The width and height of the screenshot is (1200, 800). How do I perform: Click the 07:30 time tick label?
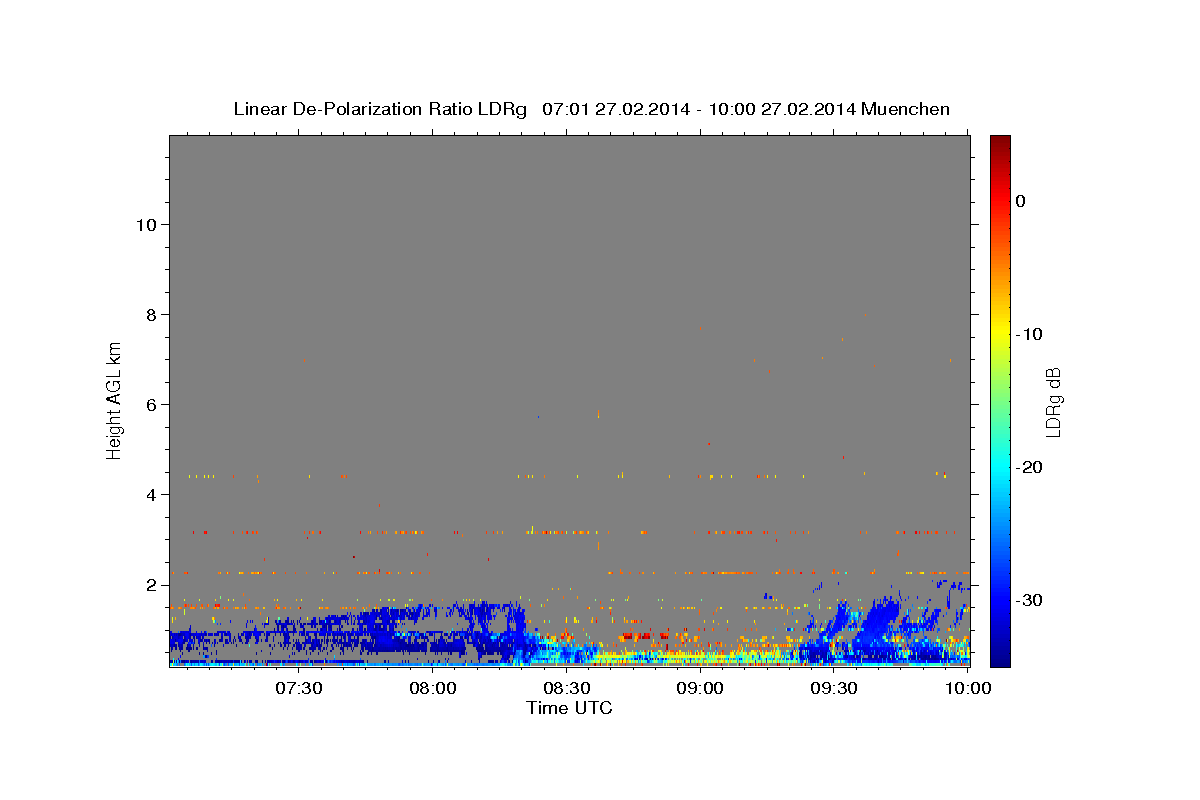click(298, 688)
